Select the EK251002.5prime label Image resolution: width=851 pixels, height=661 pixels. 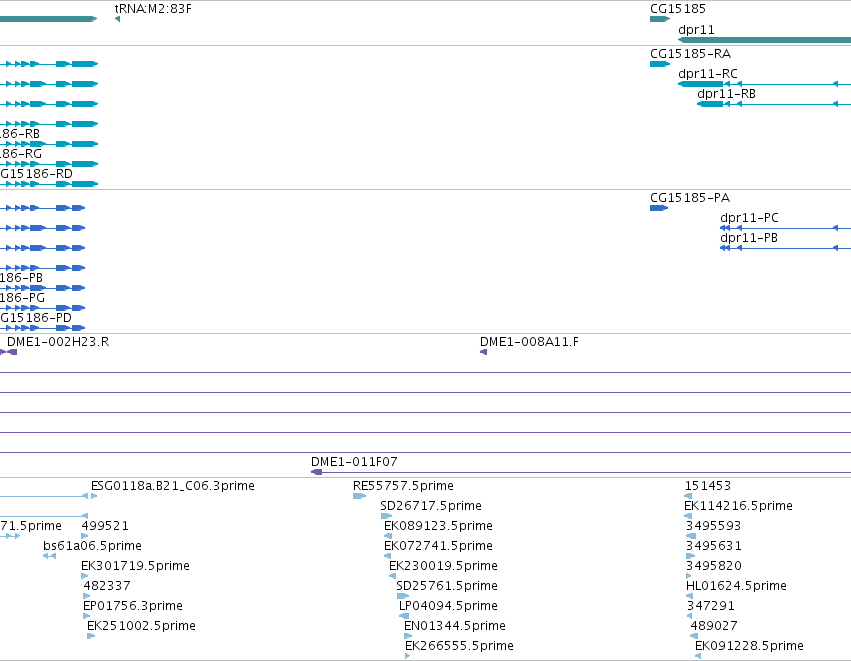pos(141,626)
